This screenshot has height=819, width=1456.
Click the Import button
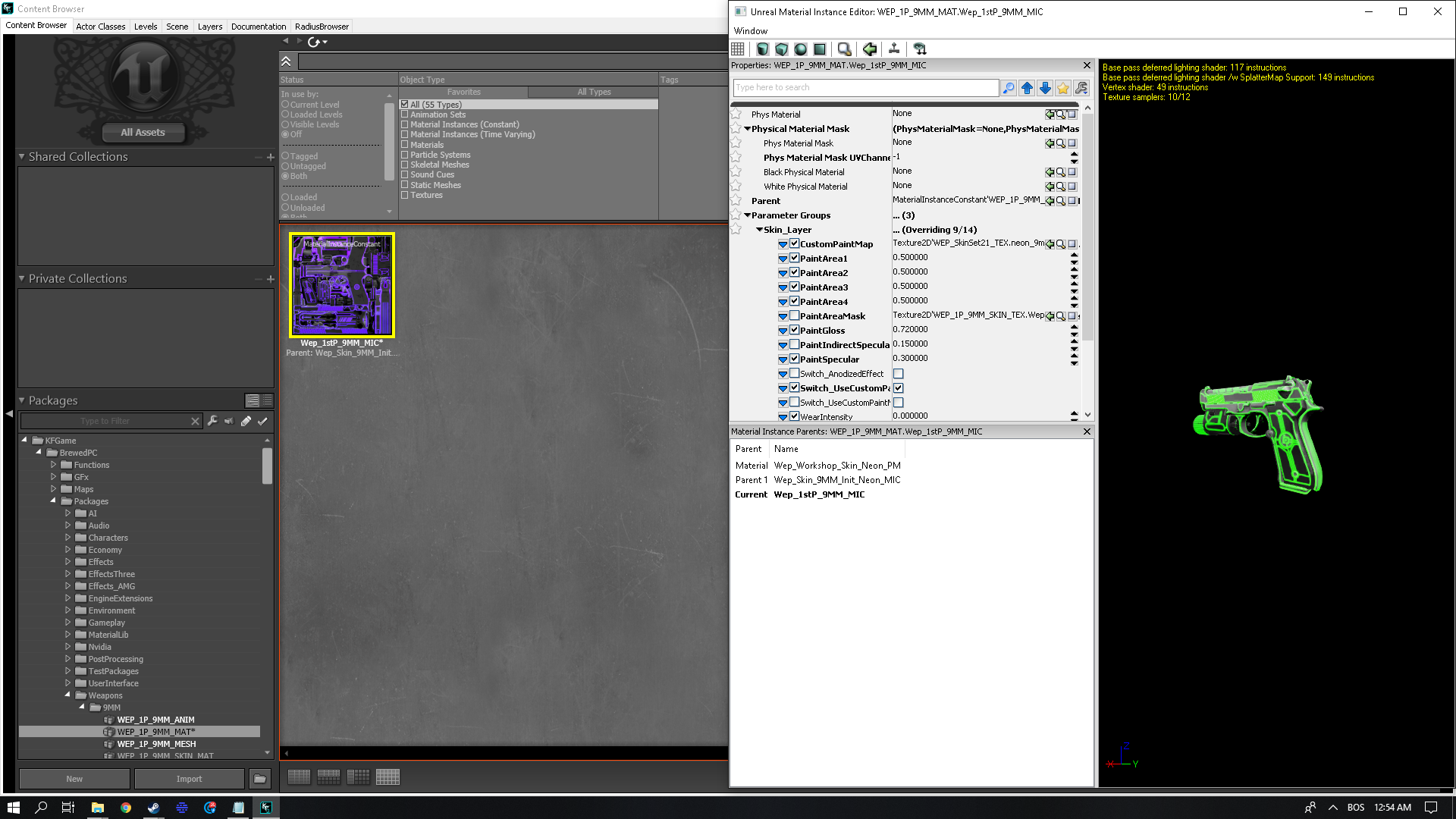189,779
